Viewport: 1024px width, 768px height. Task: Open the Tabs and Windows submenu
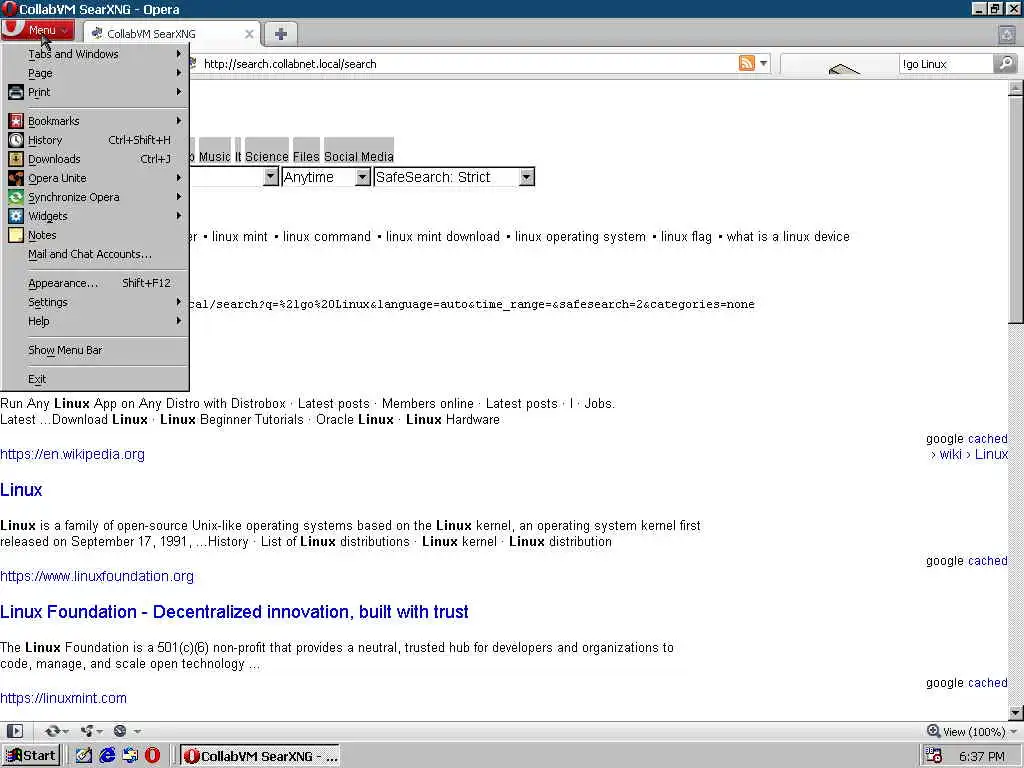point(95,54)
